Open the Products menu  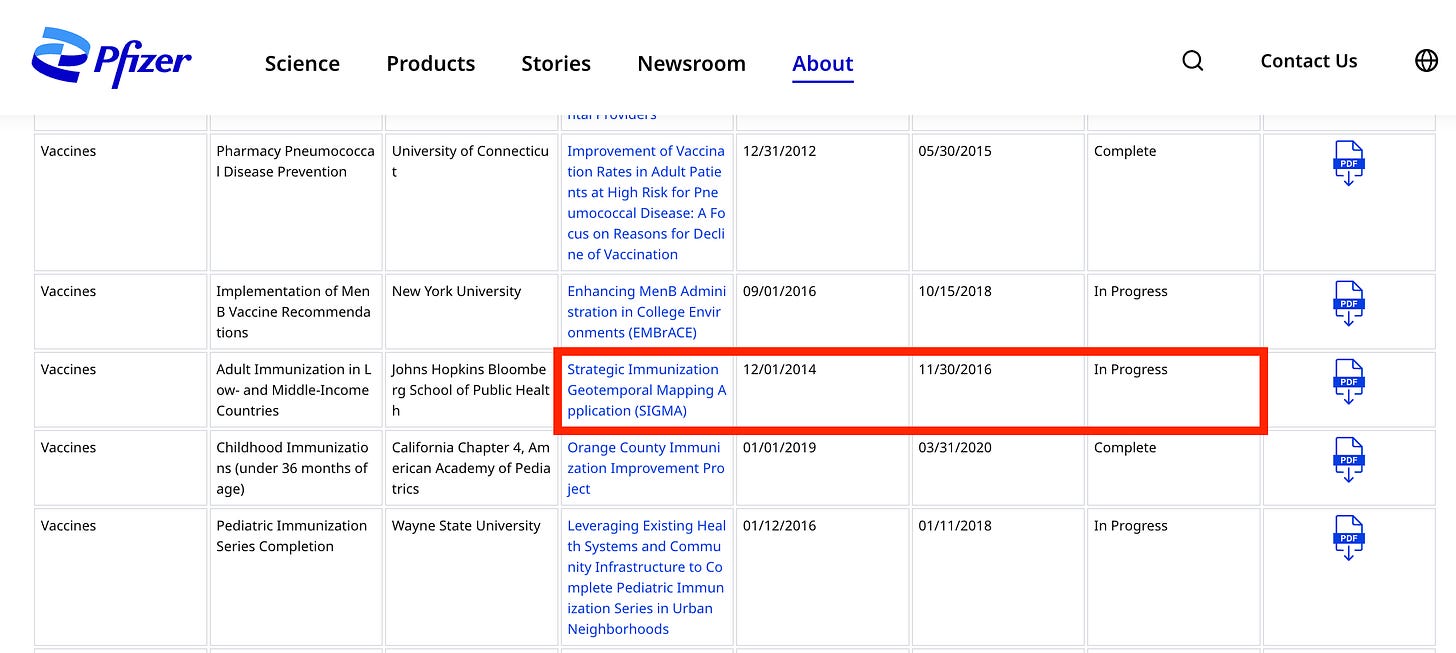tap(431, 63)
